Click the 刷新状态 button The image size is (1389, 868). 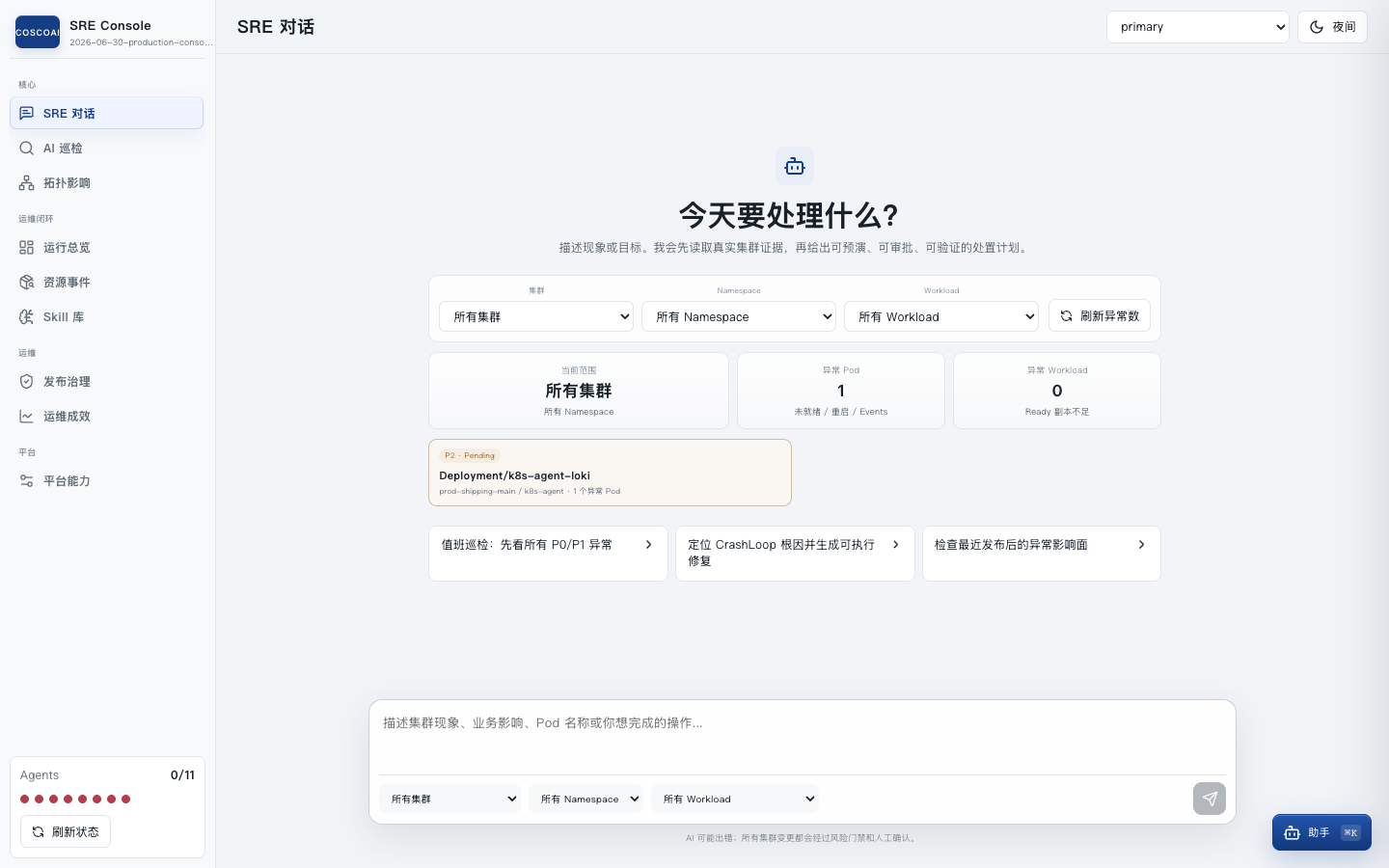coord(66,831)
